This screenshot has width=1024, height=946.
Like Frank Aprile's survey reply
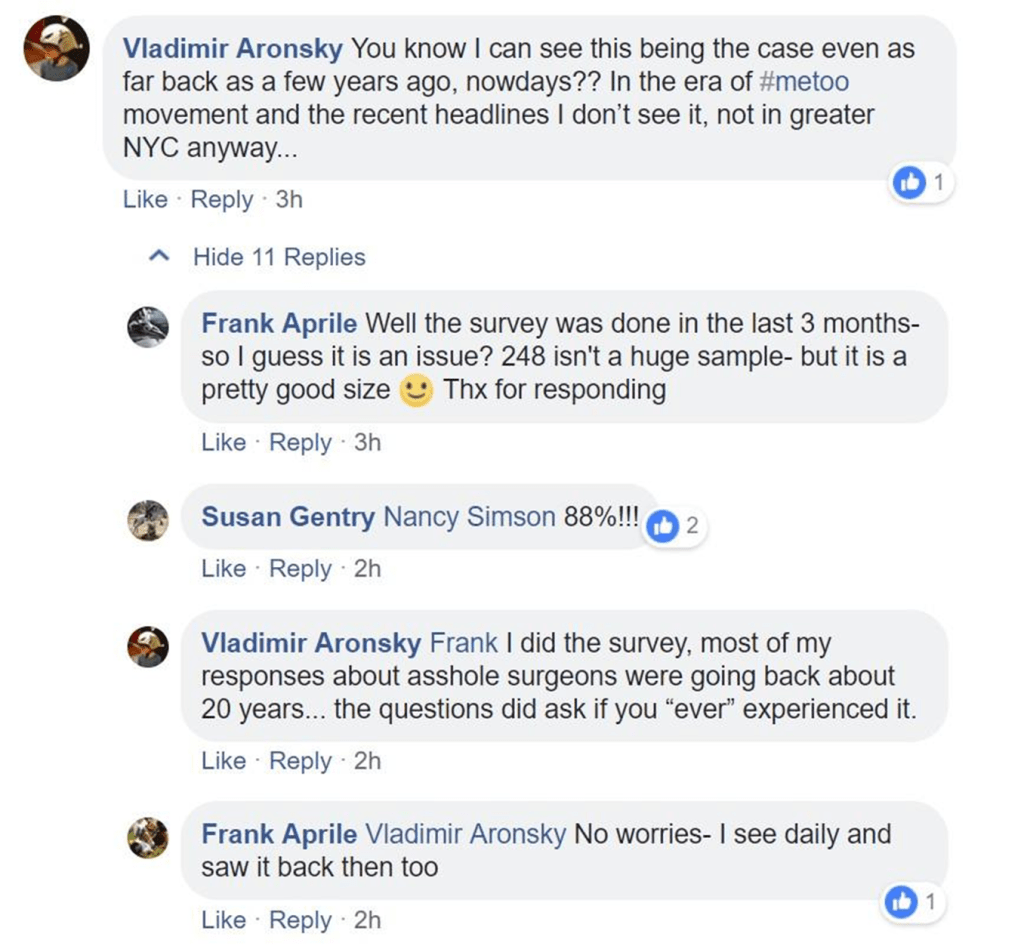(x=223, y=442)
